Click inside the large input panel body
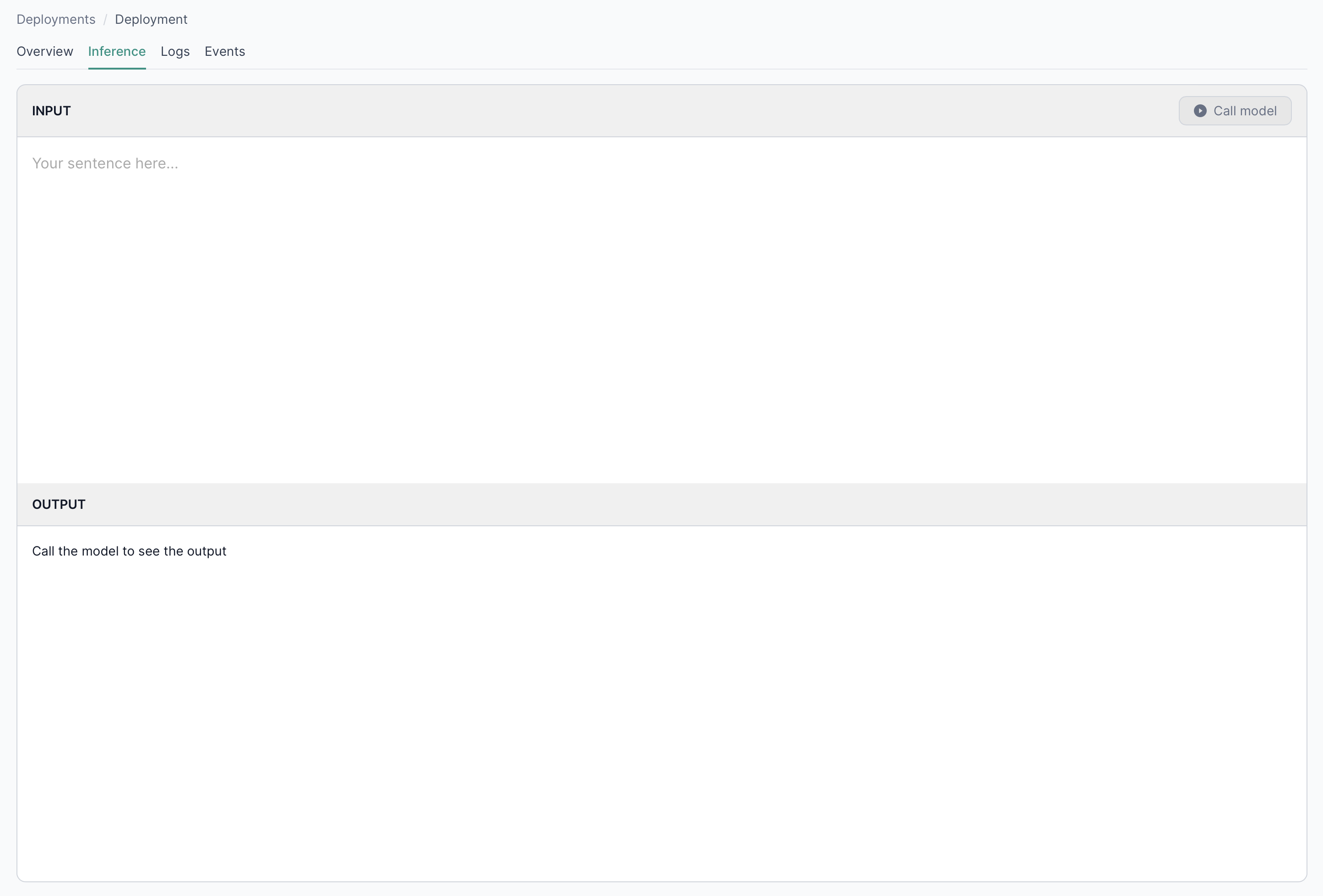1323x896 pixels. click(x=661, y=313)
